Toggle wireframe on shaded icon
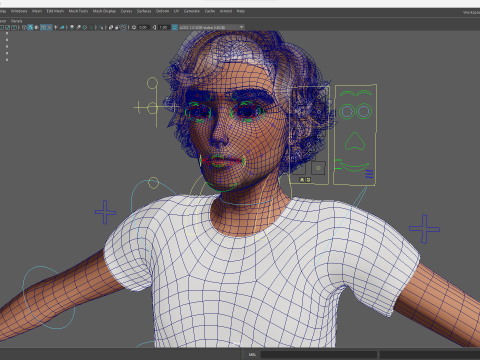The width and height of the screenshot is (480, 360). pos(43,27)
